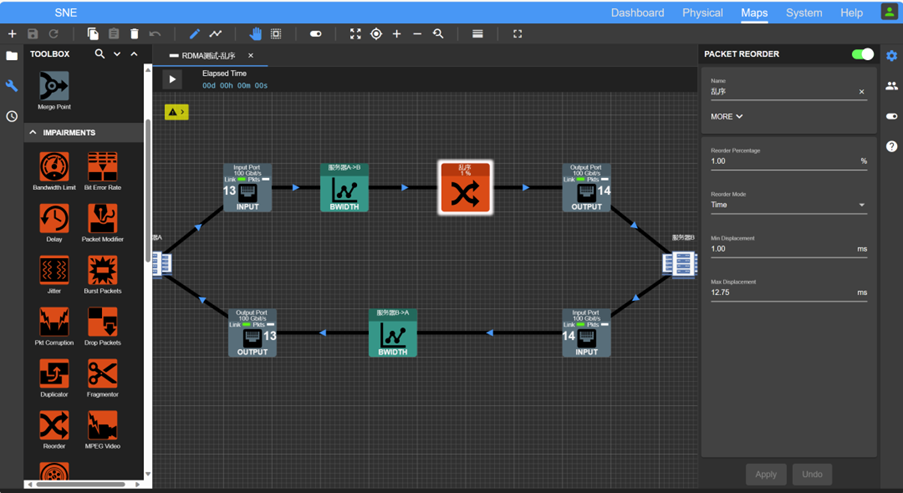The width and height of the screenshot is (903, 493).
Task: Select the Burst Packets impairment
Action: click(x=103, y=274)
